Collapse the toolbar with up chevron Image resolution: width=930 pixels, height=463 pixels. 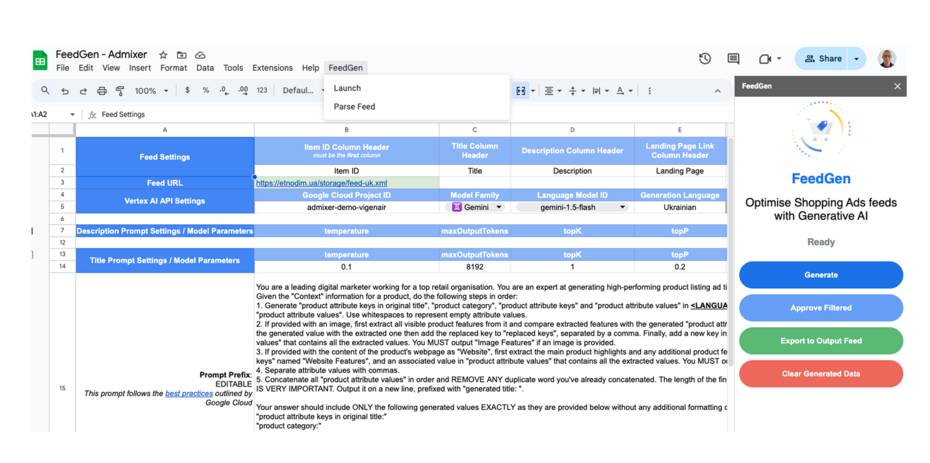tap(717, 91)
